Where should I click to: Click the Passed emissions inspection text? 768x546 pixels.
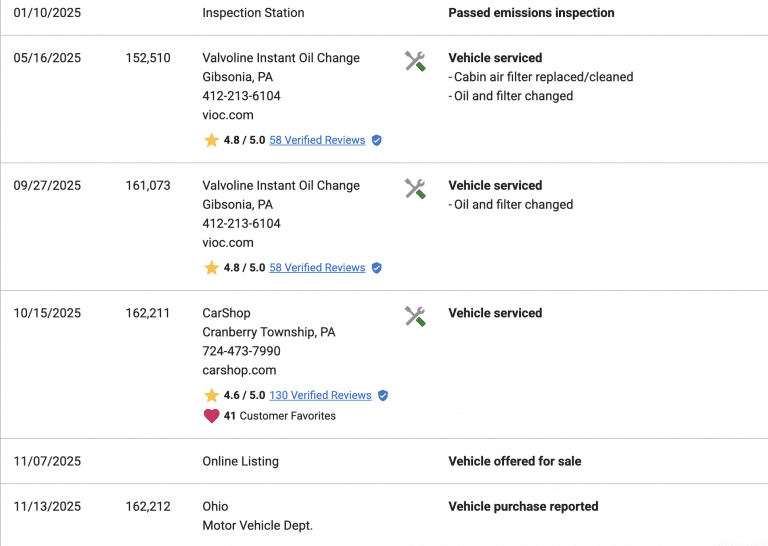tap(531, 13)
